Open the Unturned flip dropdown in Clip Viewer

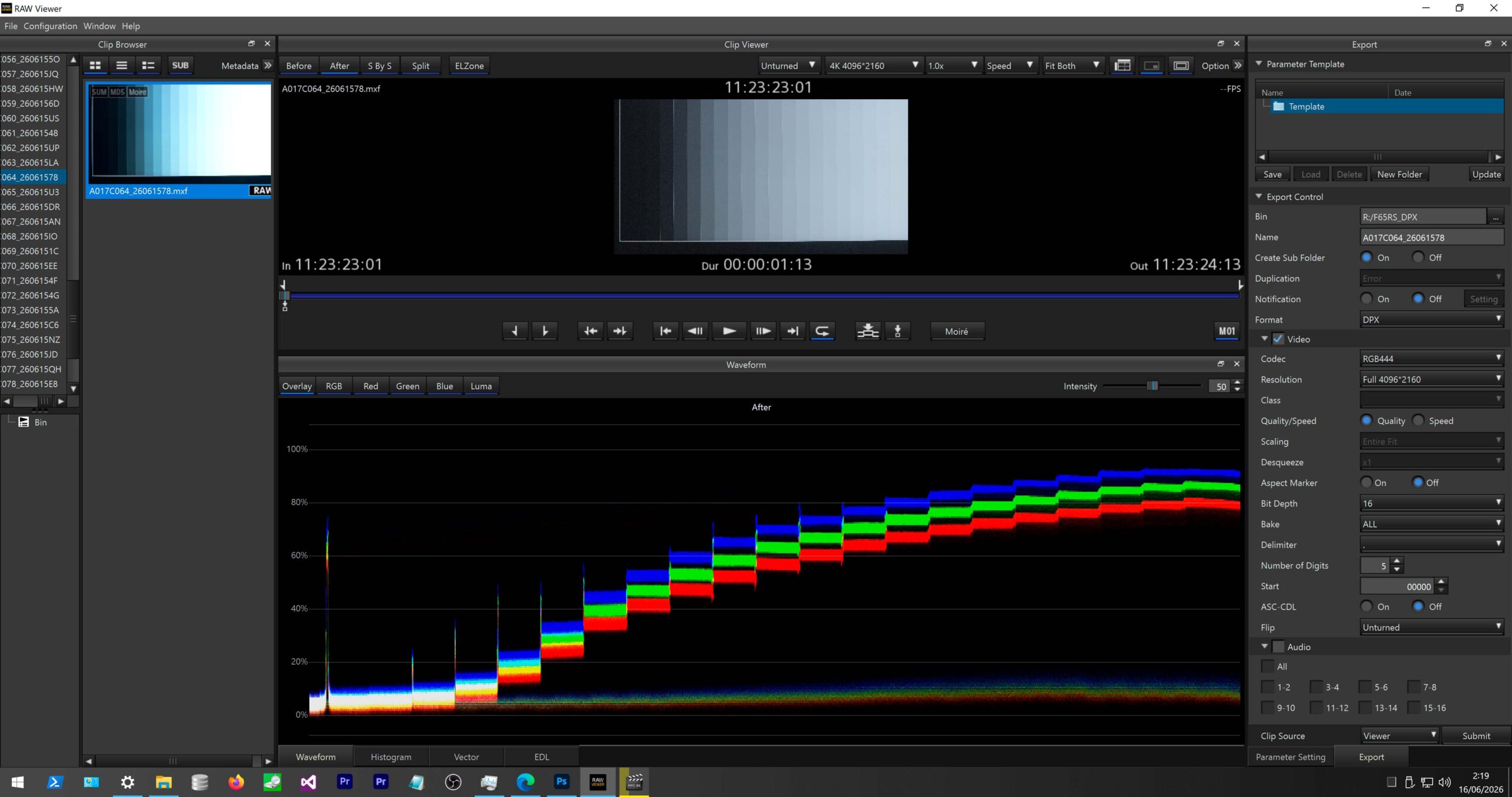pyautogui.click(x=789, y=66)
